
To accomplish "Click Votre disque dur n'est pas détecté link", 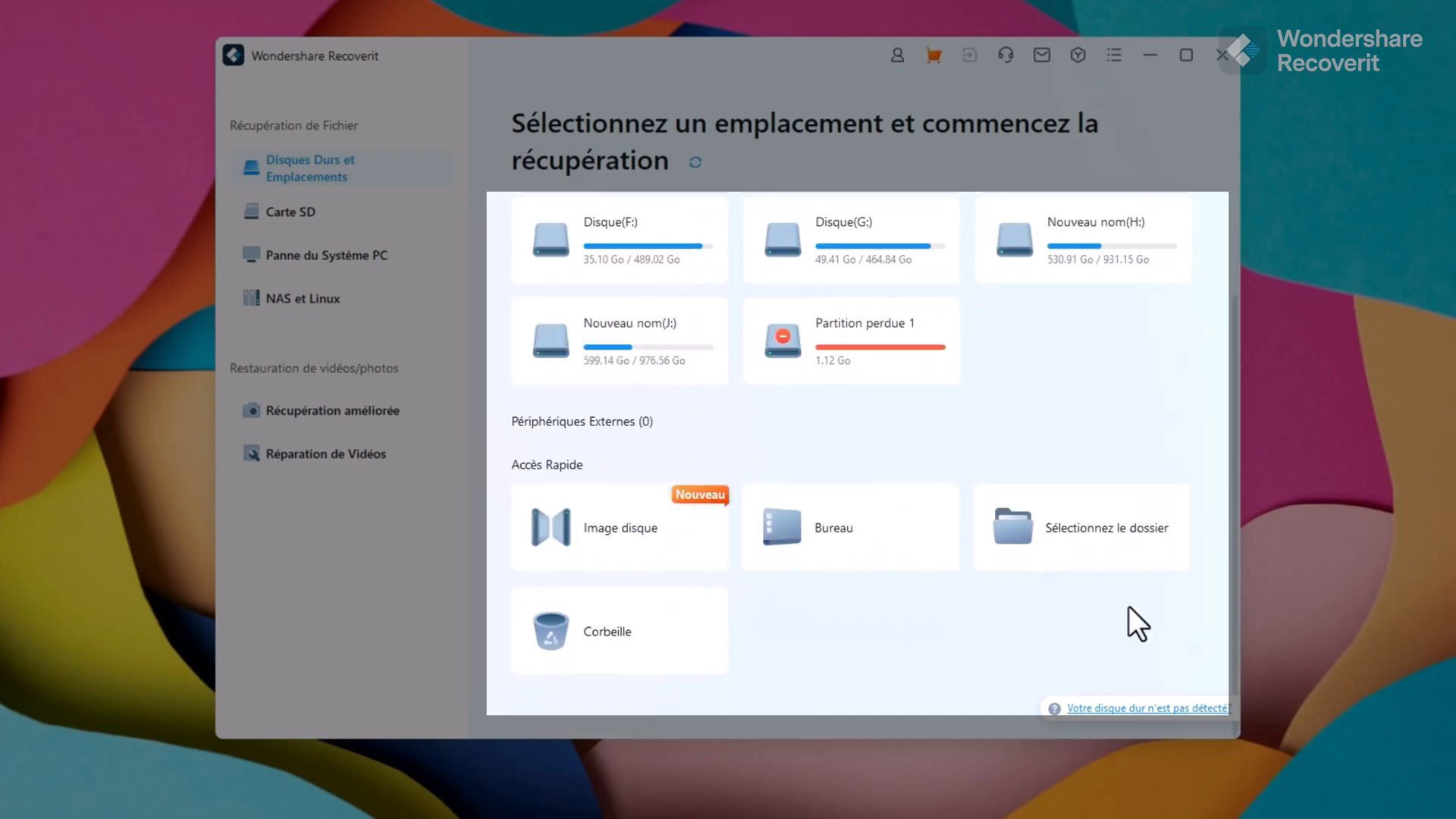I will tap(1148, 708).
